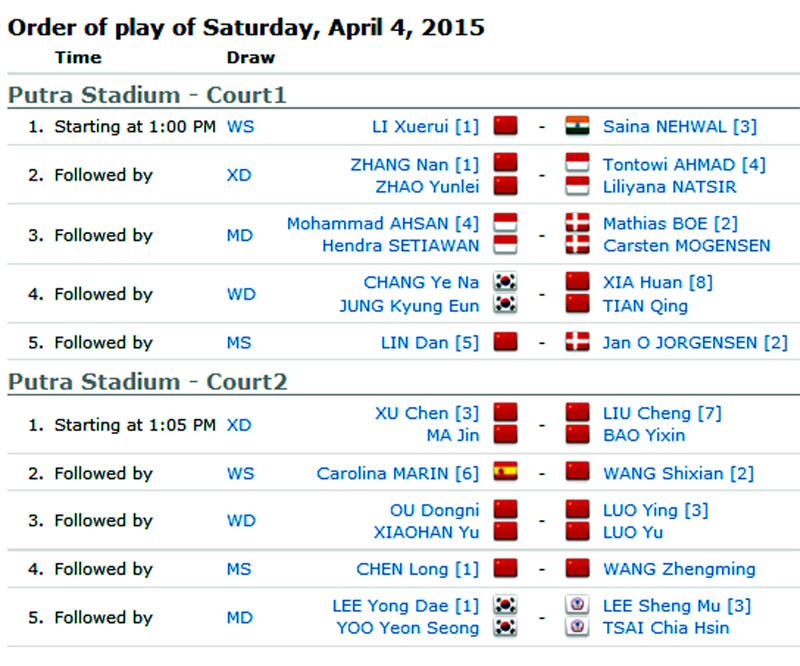The height and width of the screenshot is (666, 800).
Task: Open the WD draw for OU Dongni match
Action: (x=241, y=521)
